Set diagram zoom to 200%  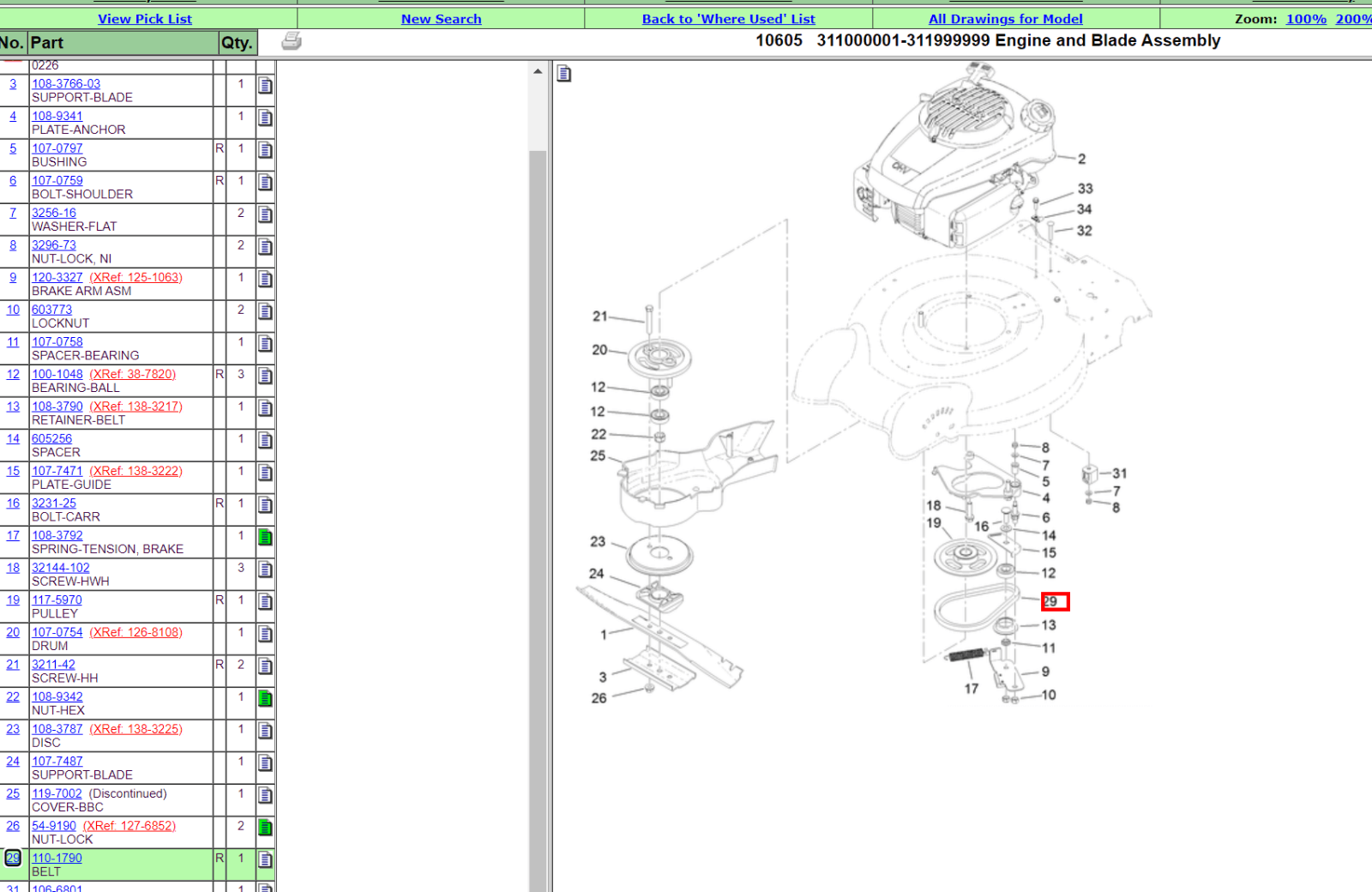[x=1355, y=19]
